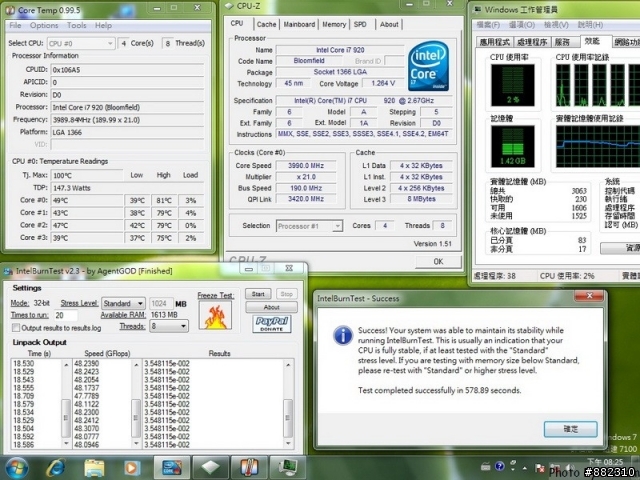Image resolution: width=640 pixels, height=480 pixels.
Task: Open the volume speaker tray icon
Action: pos(568,467)
